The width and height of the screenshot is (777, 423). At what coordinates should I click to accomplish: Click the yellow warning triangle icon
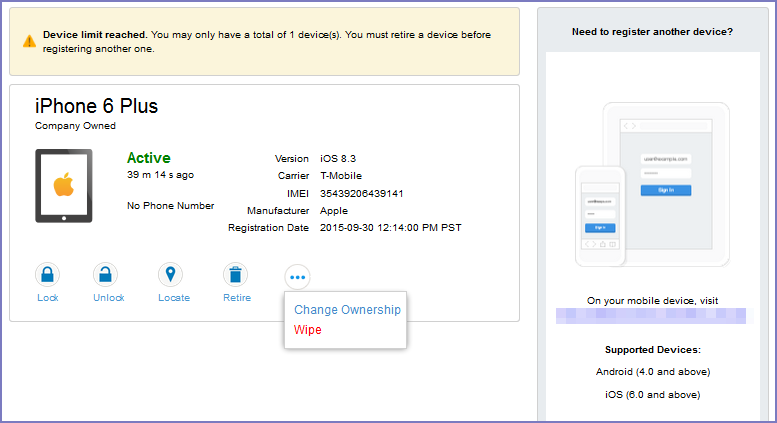coord(29,42)
